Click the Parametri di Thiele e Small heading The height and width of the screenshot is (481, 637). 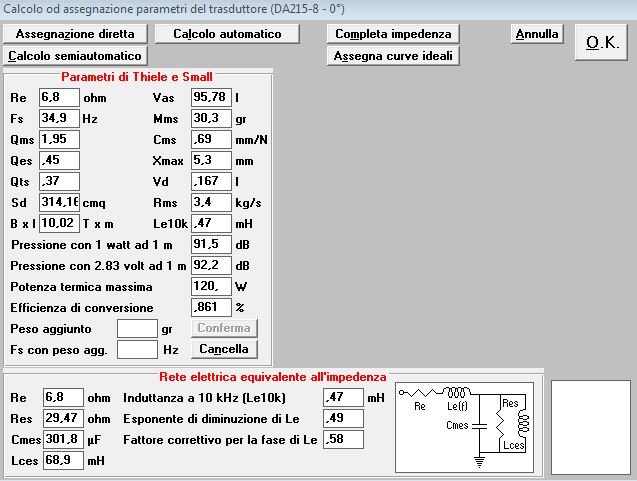click(137, 77)
